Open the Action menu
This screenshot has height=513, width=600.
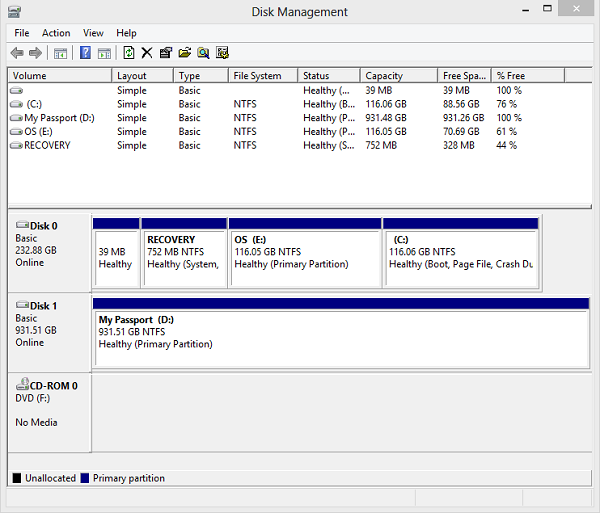click(x=56, y=33)
